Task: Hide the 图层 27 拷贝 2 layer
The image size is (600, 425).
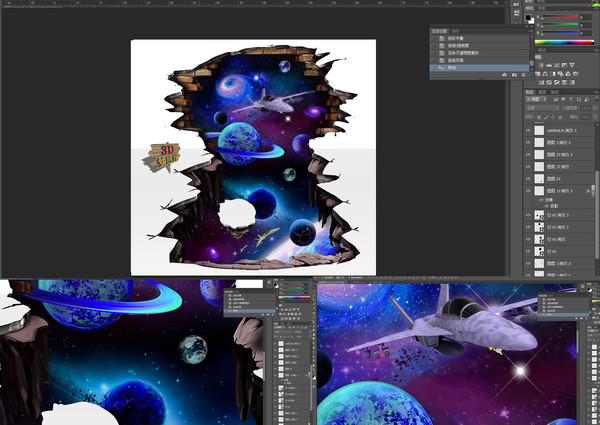Action: click(x=528, y=155)
